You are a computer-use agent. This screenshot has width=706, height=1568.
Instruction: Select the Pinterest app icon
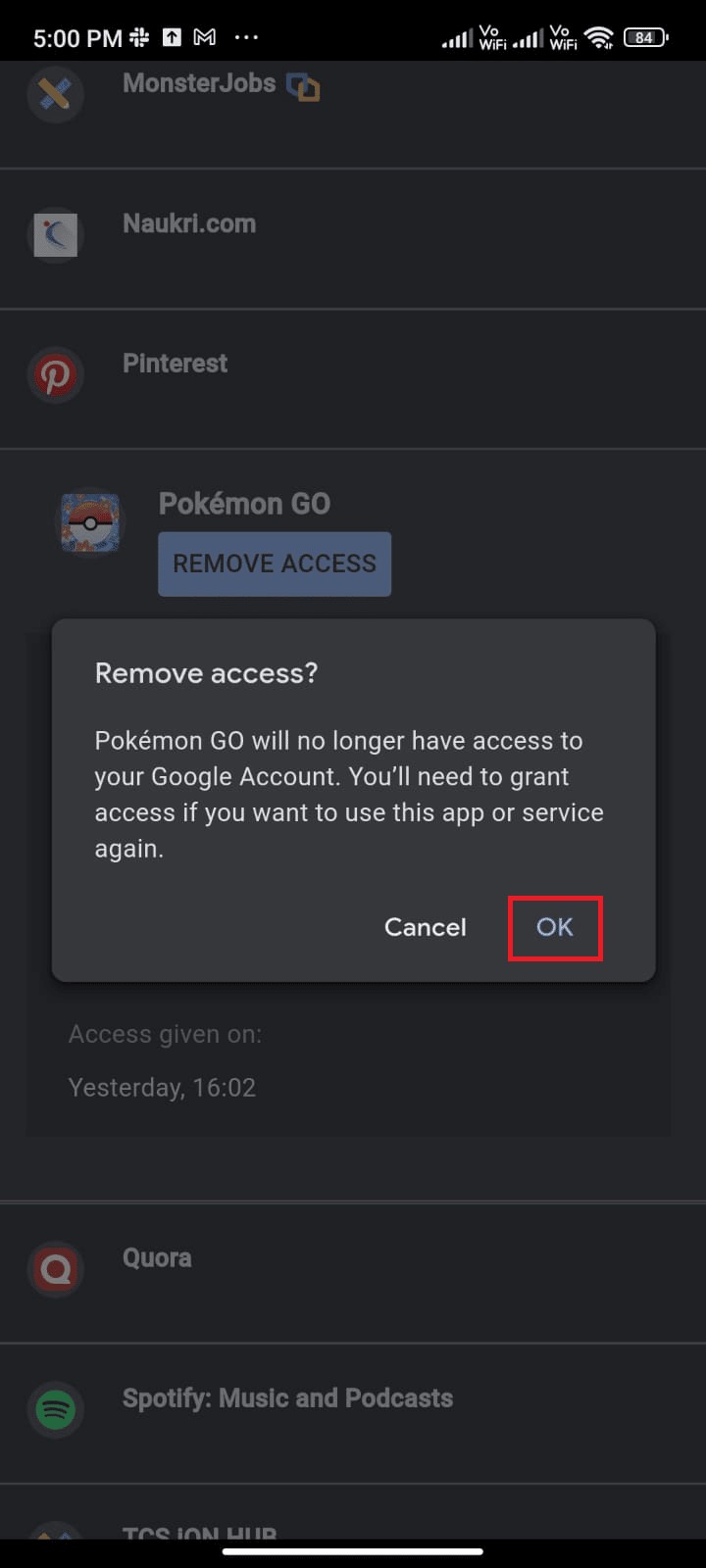[55, 374]
